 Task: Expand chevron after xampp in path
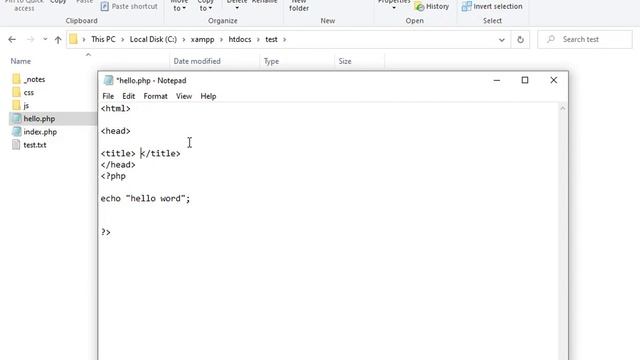(x=221, y=40)
